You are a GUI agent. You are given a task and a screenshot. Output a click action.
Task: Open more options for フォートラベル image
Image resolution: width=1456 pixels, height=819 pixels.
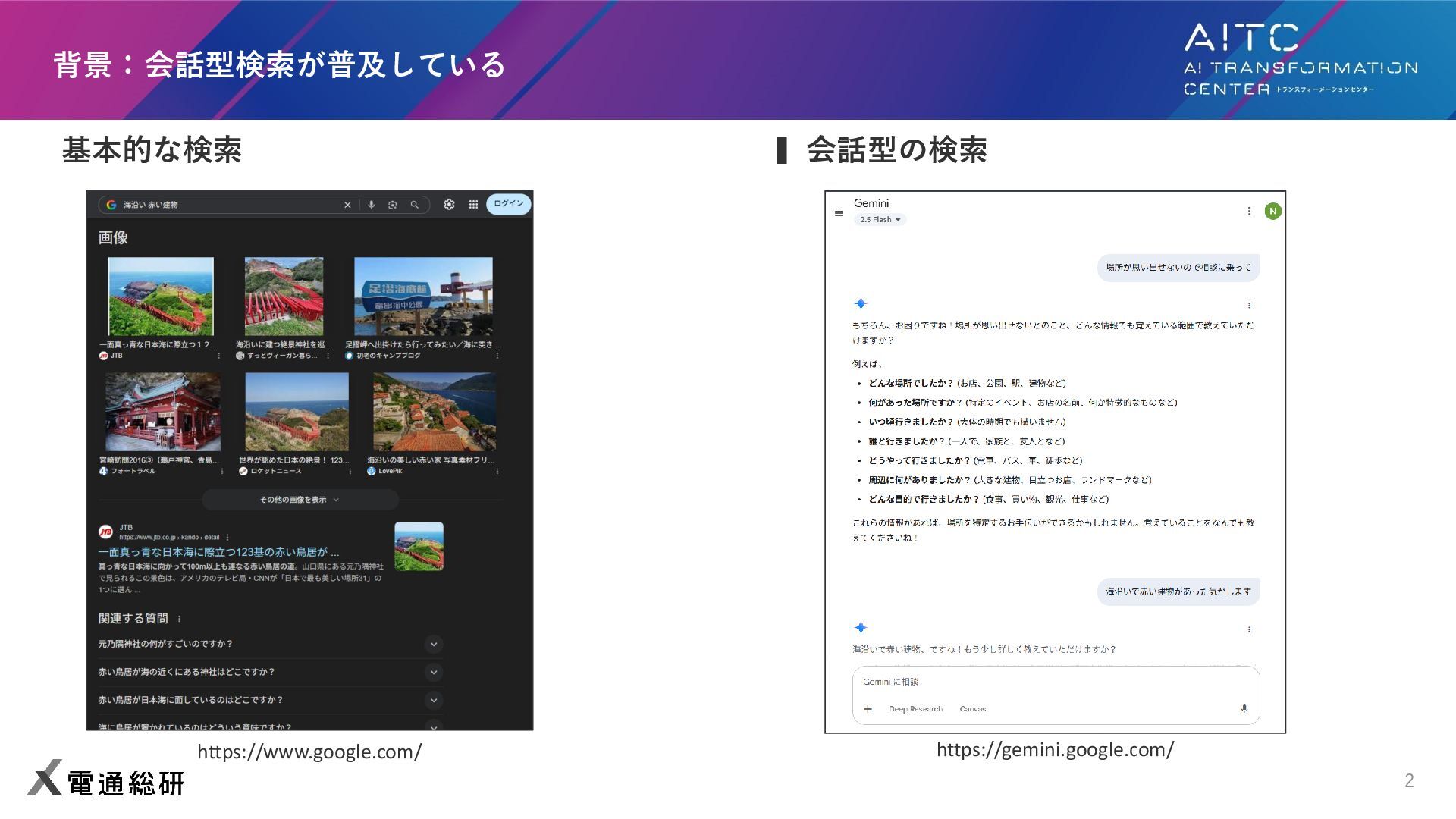coord(221,471)
